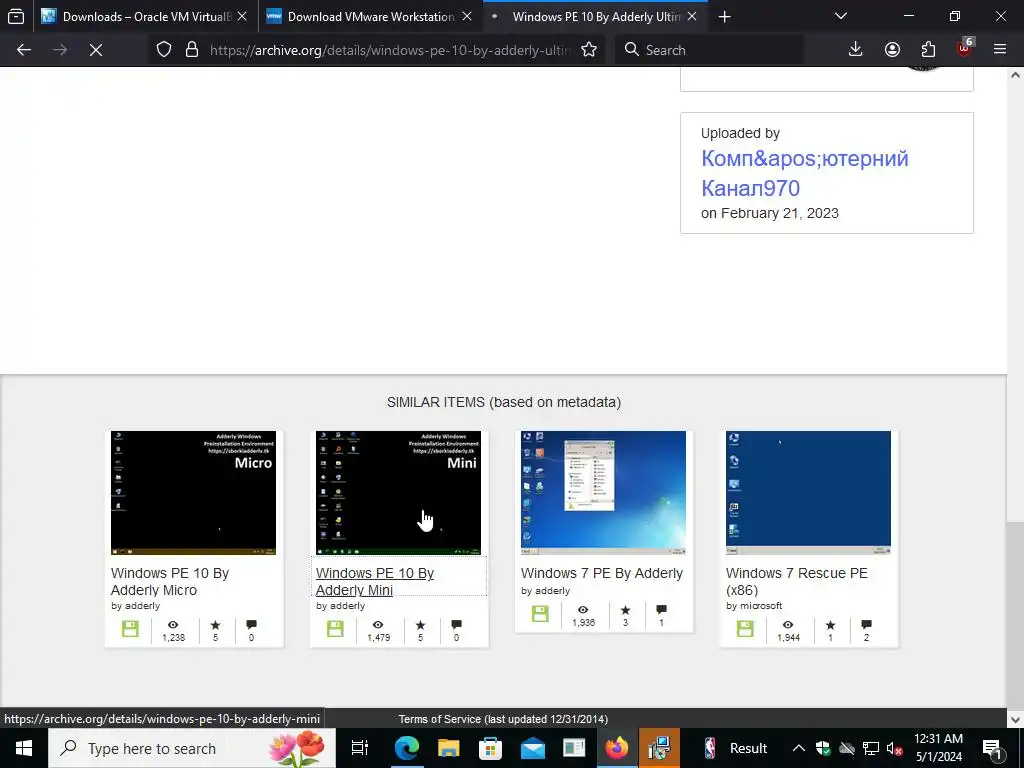The image size is (1024, 768).
Task: Bookmark this page with the star
Action: [589, 50]
